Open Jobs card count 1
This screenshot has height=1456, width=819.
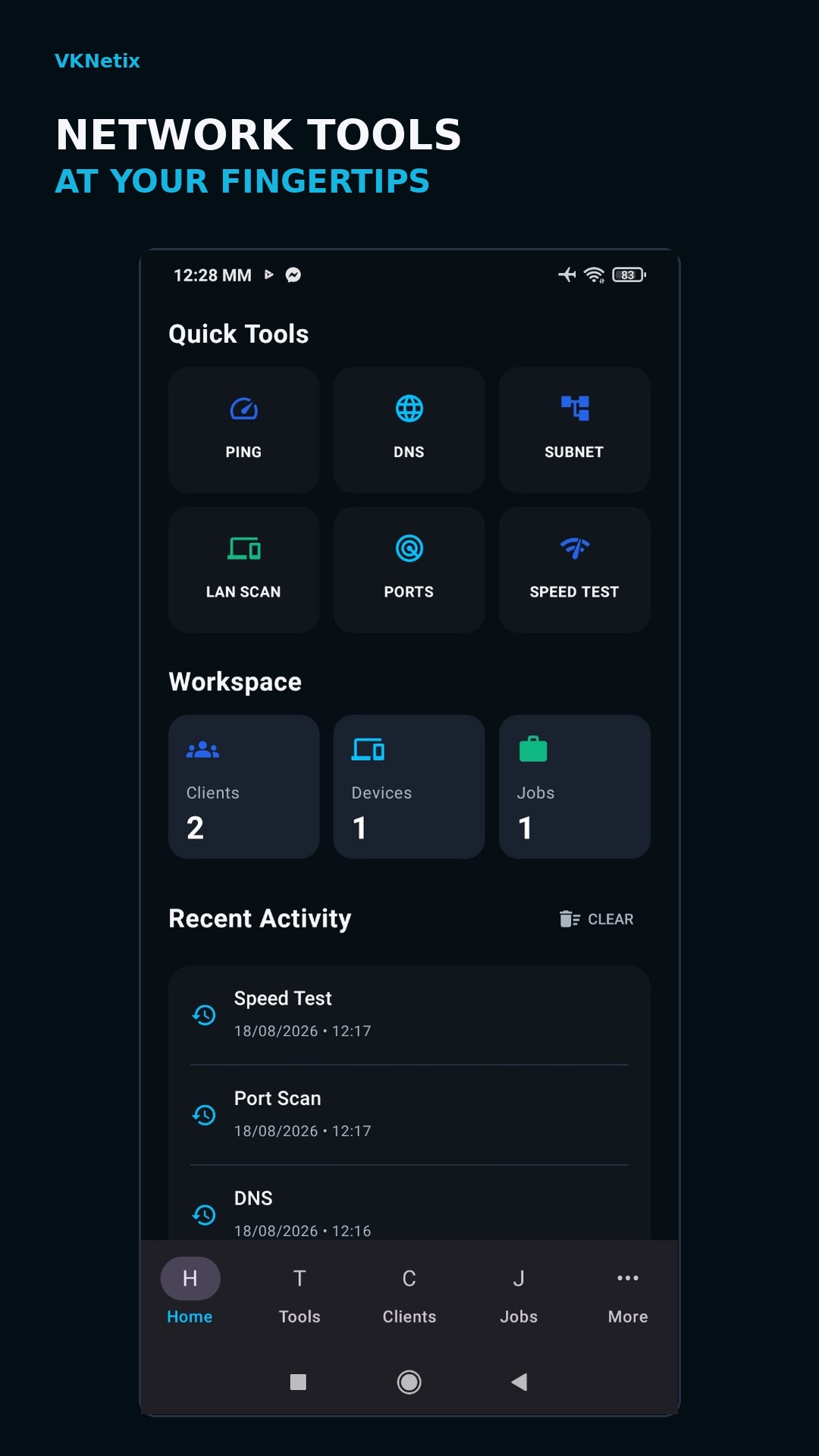(574, 786)
